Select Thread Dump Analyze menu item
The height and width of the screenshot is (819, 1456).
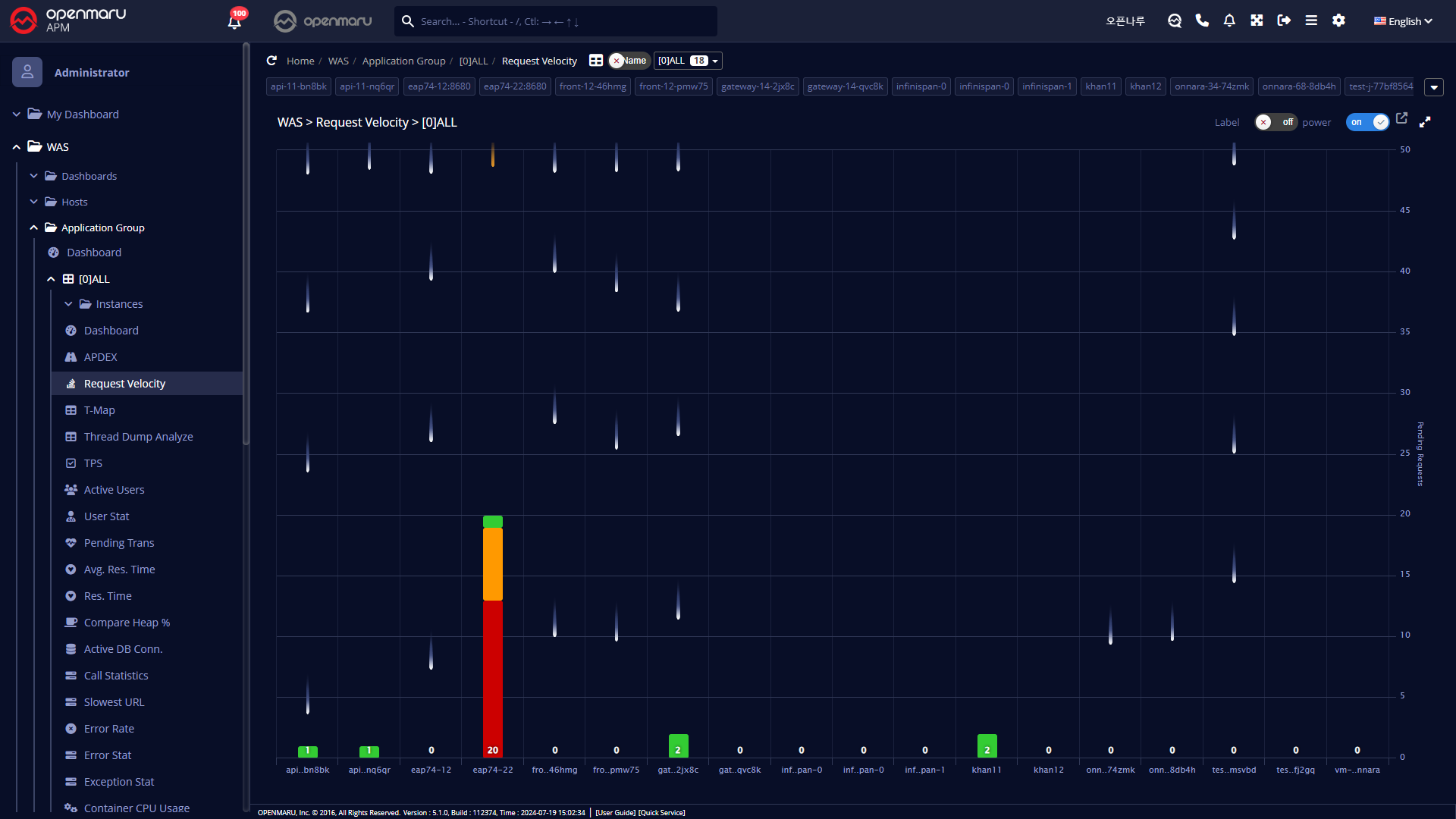pyautogui.click(x=138, y=437)
